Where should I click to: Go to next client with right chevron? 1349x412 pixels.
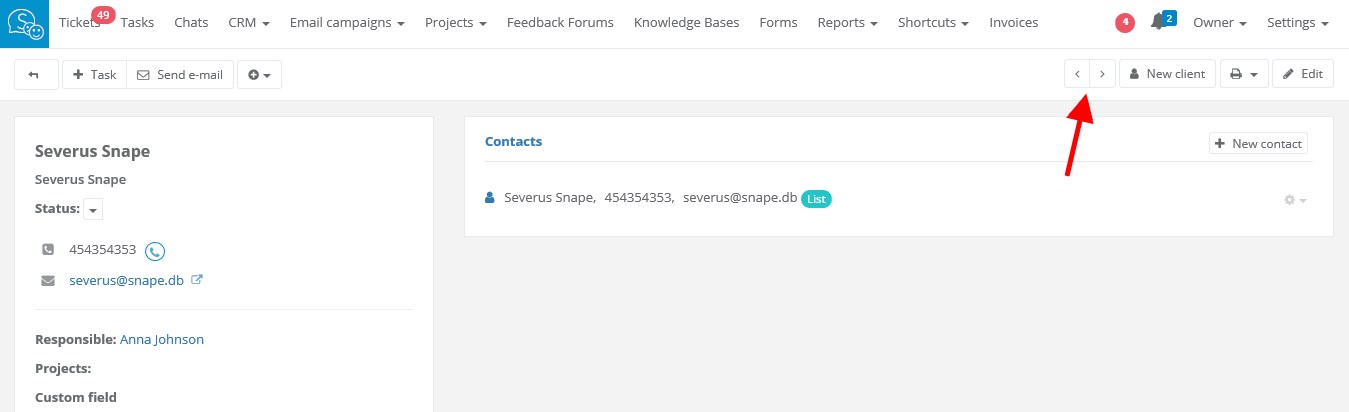tap(1102, 74)
